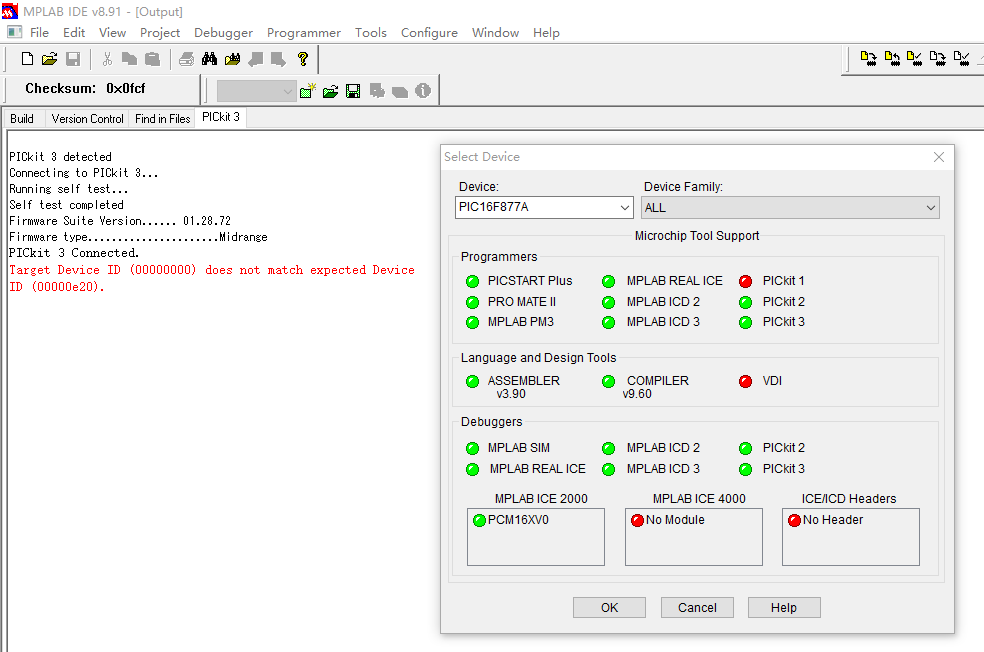Open the Device Family dropdown
984x652 pixels.
790,208
